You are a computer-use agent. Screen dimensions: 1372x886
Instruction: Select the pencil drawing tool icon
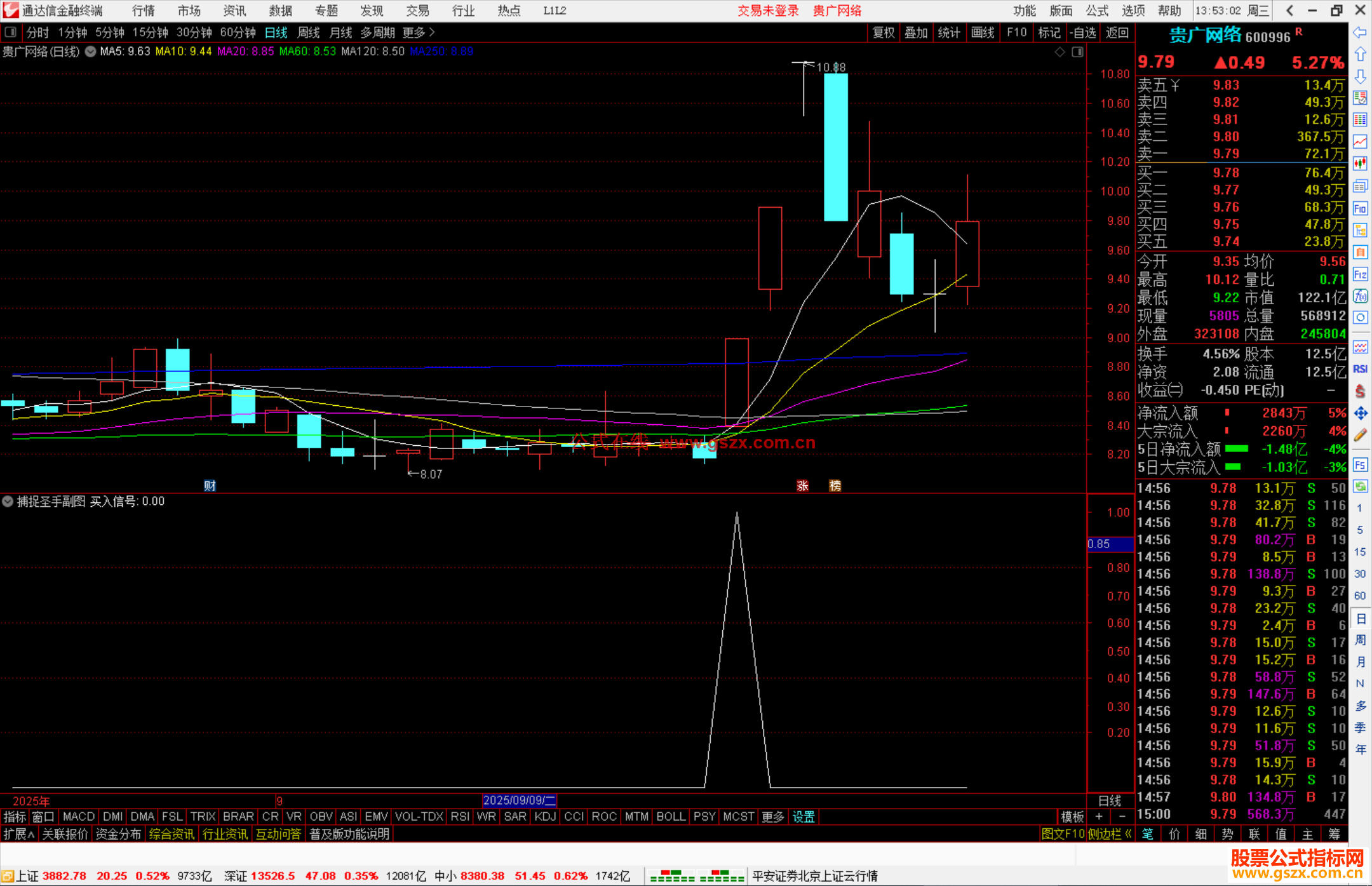(1360, 436)
